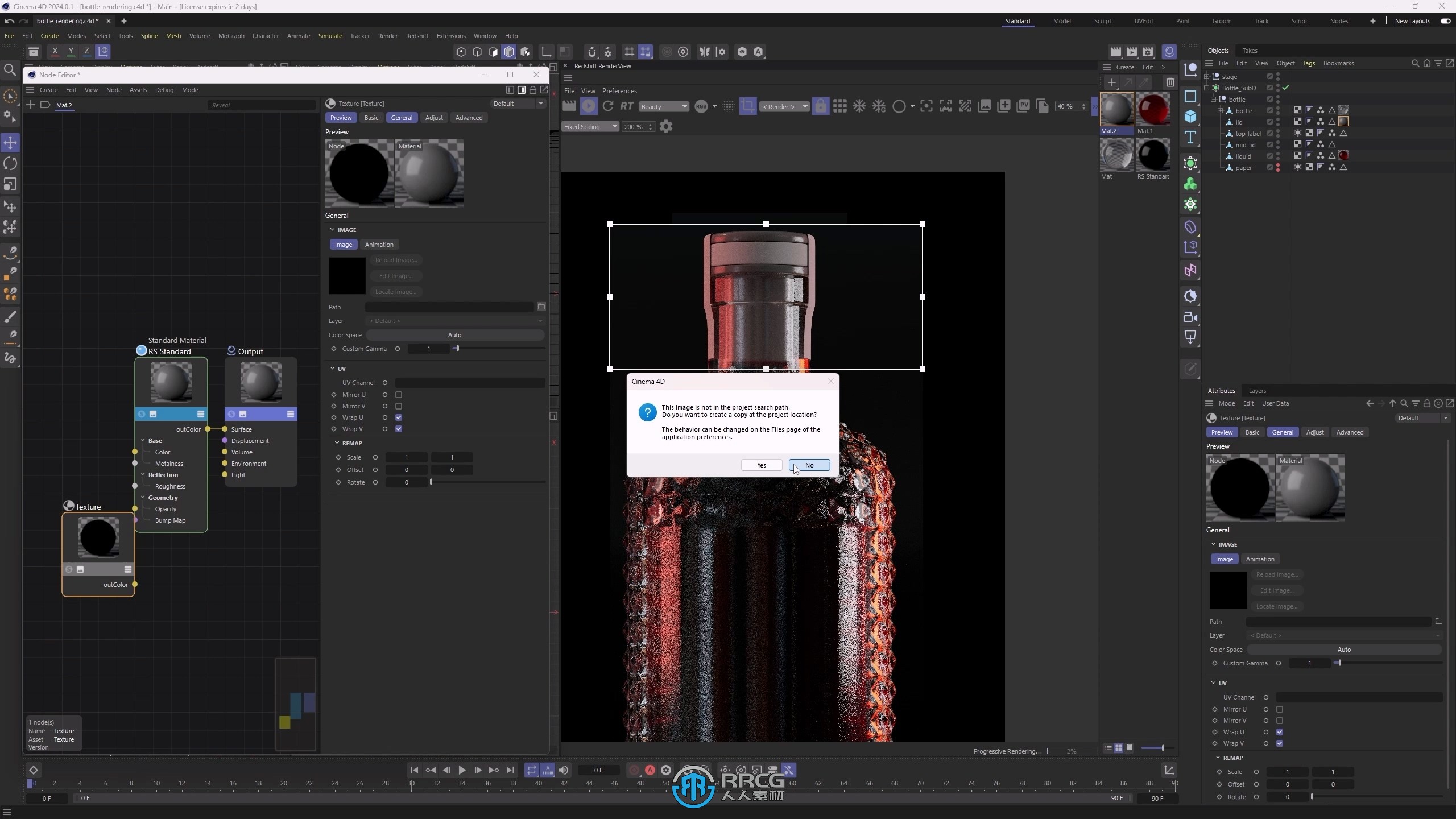Click the RenderView lock icon

[x=820, y=106]
